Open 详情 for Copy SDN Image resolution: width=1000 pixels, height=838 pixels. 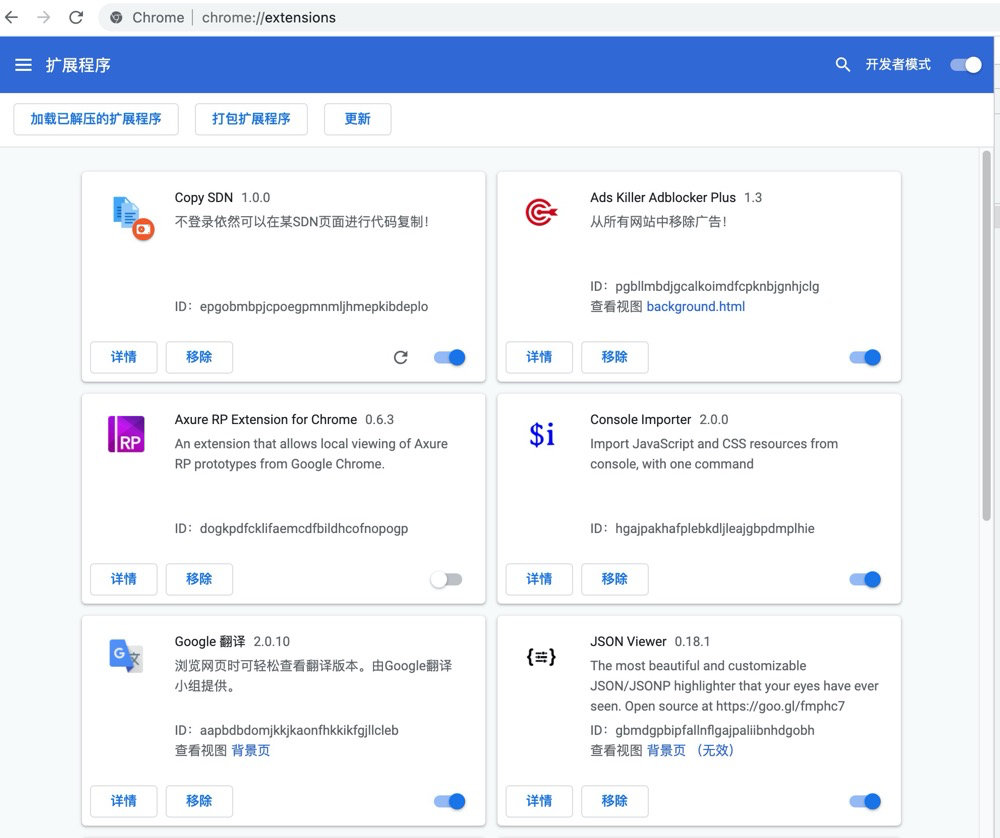pos(124,357)
